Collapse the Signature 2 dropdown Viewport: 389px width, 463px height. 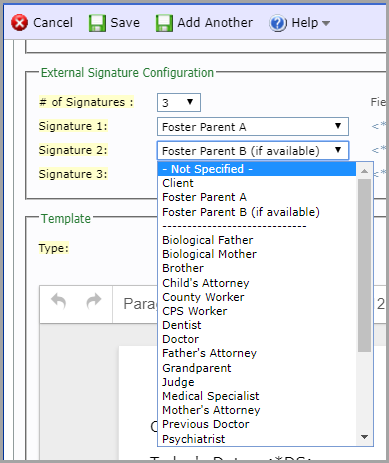point(253,151)
